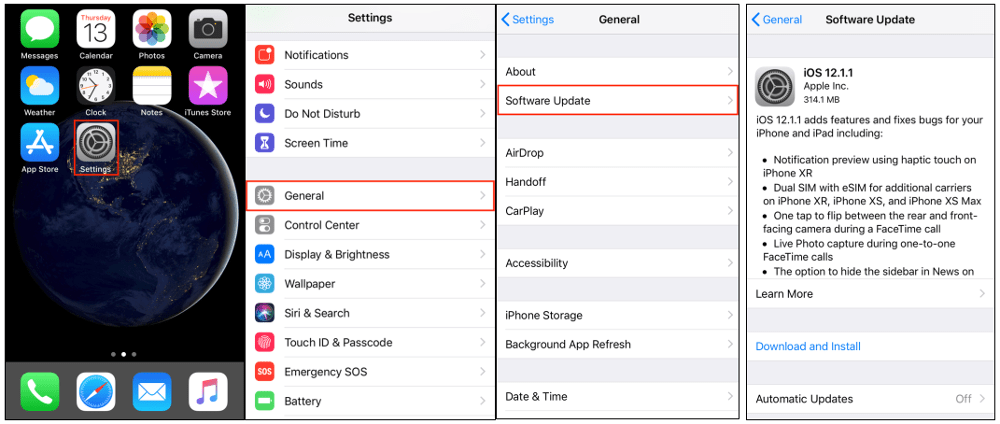Open the Mail app in the dock
The width and height of the screenshot is (1000, 424).
[x=152, y=391]
